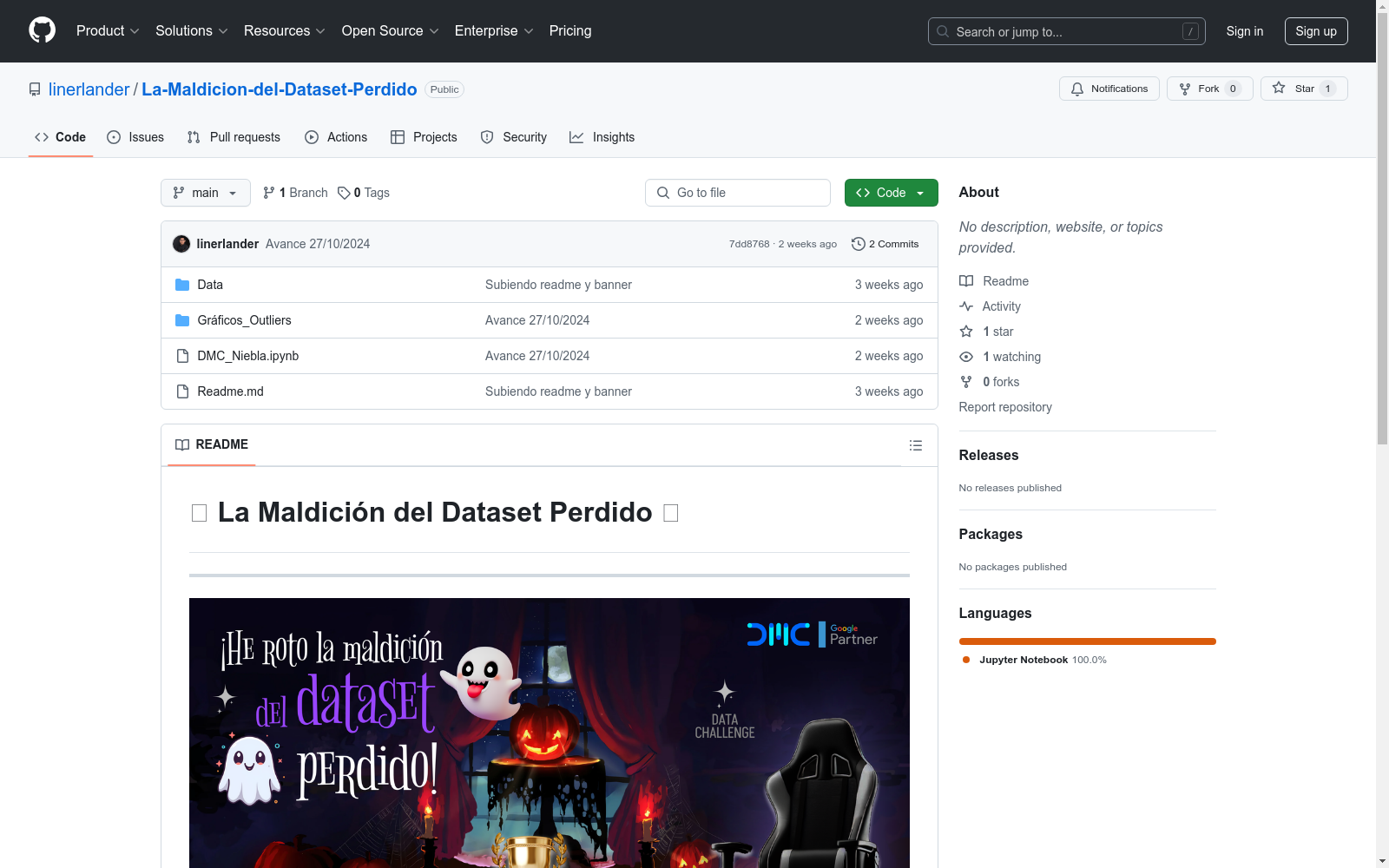Screen dimensions: 1389x868
Task: View the 0 Tags list
Action: point(364,193)
